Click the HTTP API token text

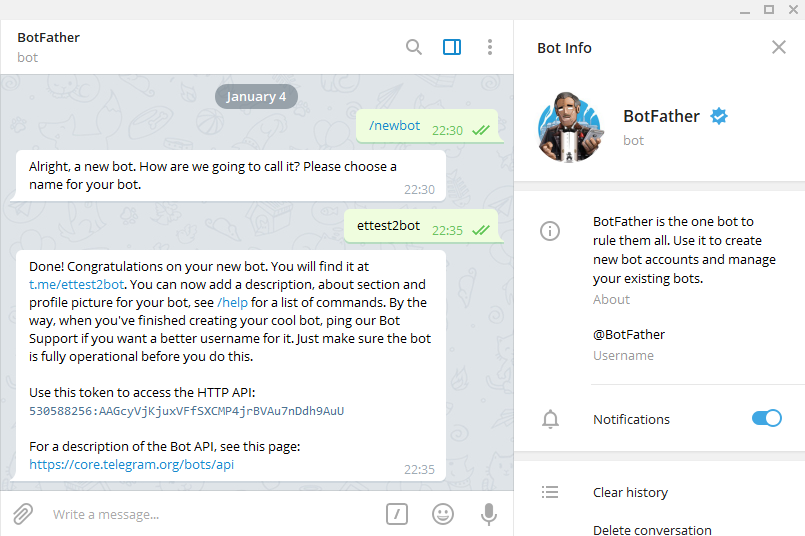pyautogui.click(x=187, y=411)
